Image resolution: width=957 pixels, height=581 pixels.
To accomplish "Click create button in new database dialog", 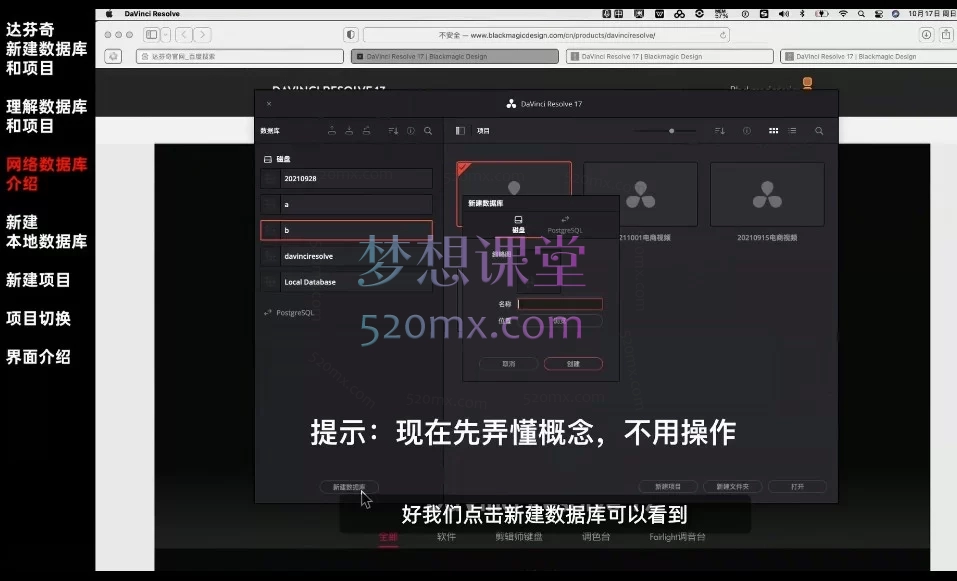I will pyautogui.click(x=573, y=364).
